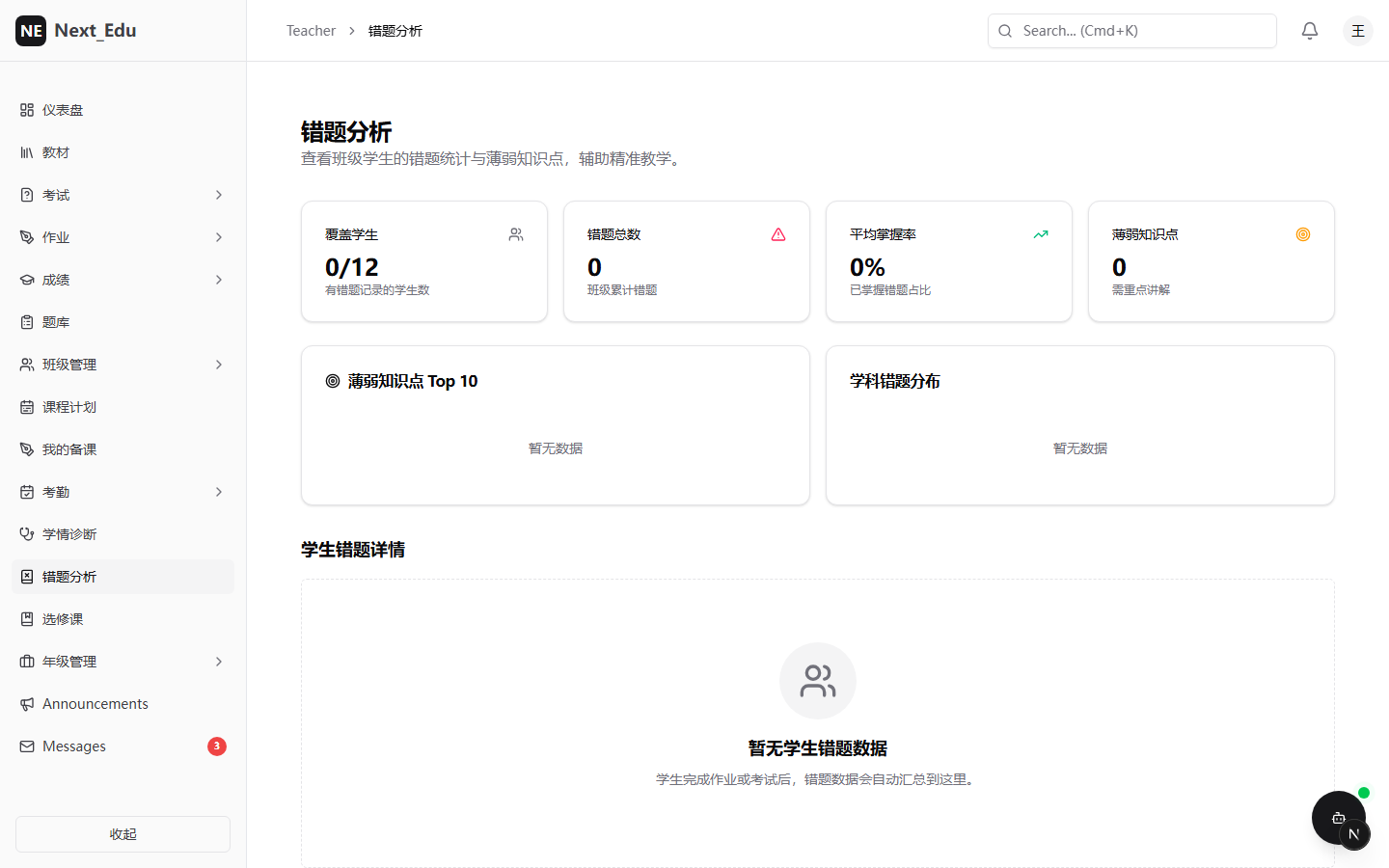Click the 课程计划 calendar icon
The width and height of the screenshot is (1389, 868).
coord(27,407)
